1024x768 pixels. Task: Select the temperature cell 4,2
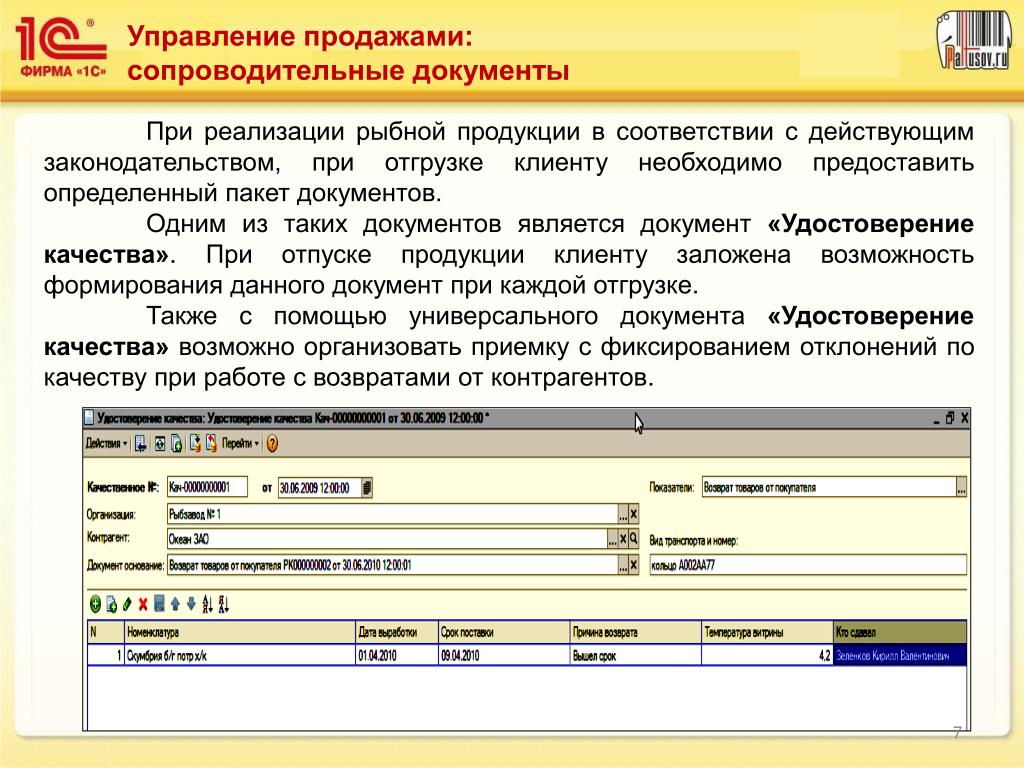tap(767, 655)
